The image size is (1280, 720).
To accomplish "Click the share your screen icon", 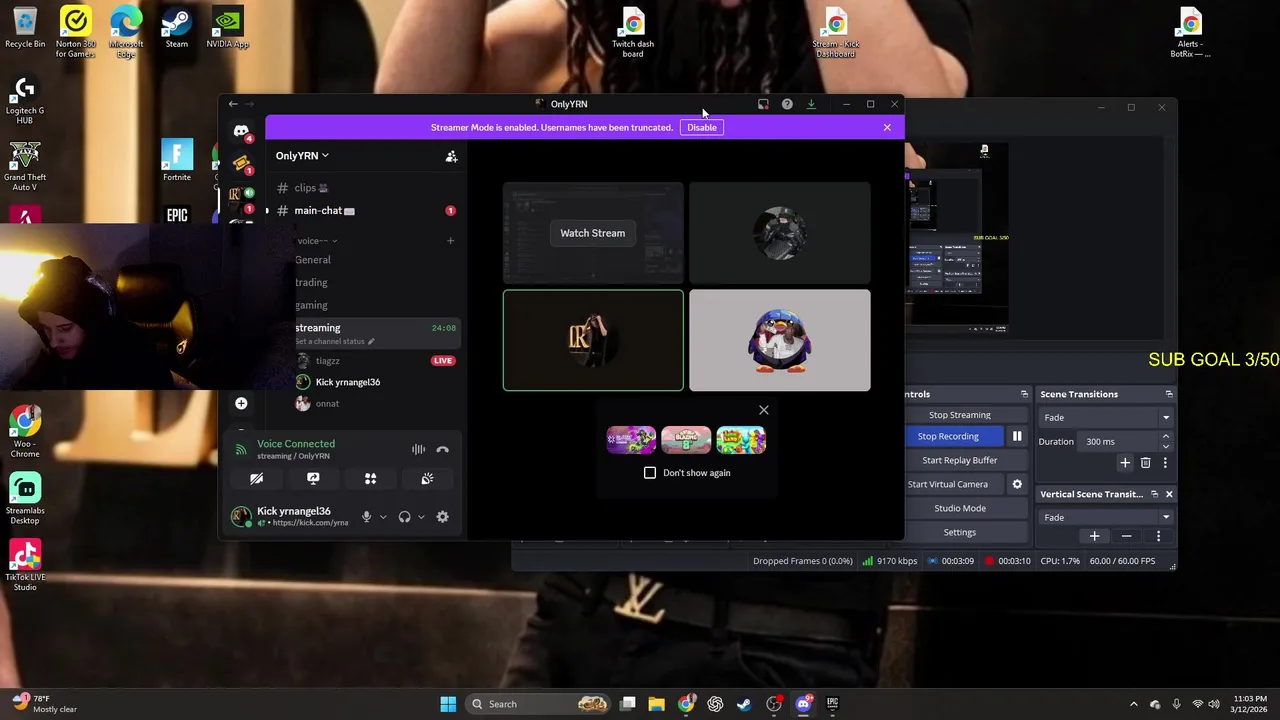I will [x=313, y=479].
